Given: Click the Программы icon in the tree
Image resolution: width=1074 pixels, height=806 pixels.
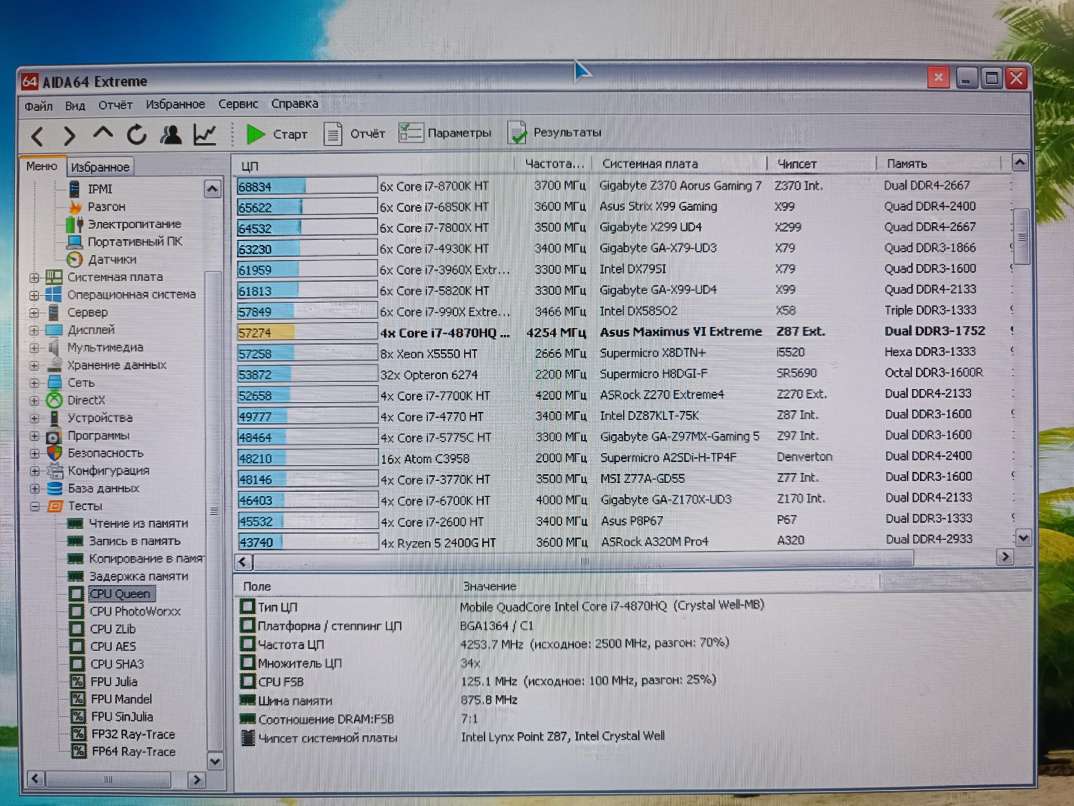Looking at the screenshot, I should click(54, 436).
